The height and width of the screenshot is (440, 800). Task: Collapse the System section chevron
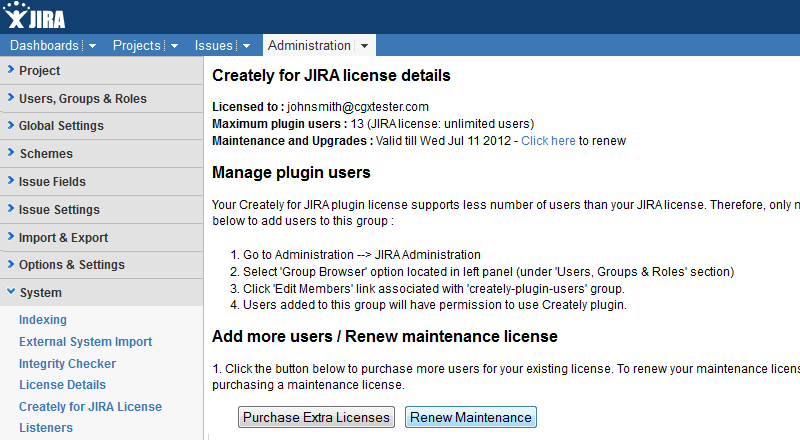click(11, 291)
